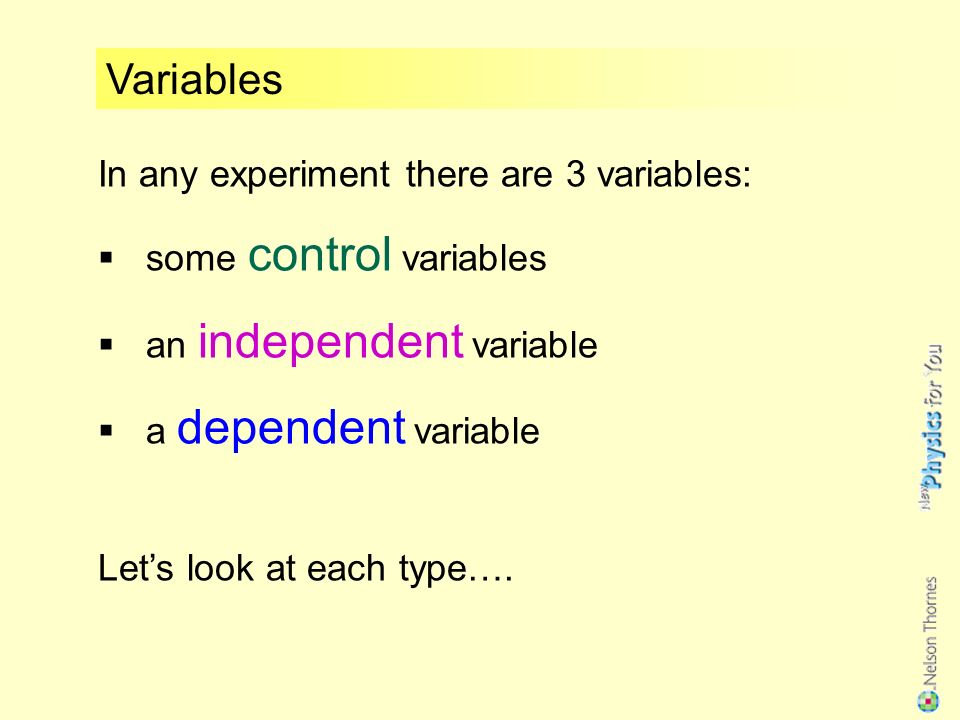Click the New Physics for You logo
Image resolution: width=960 pixels, height=720 pixels.
pos(931,427)
